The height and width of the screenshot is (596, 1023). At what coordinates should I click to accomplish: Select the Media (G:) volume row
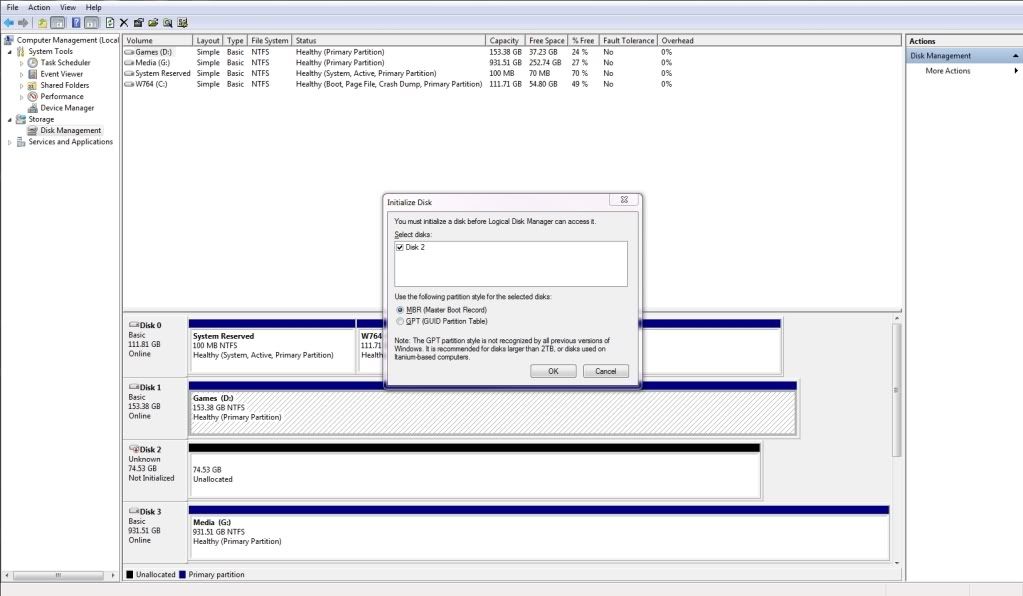[x=397, y=63]
